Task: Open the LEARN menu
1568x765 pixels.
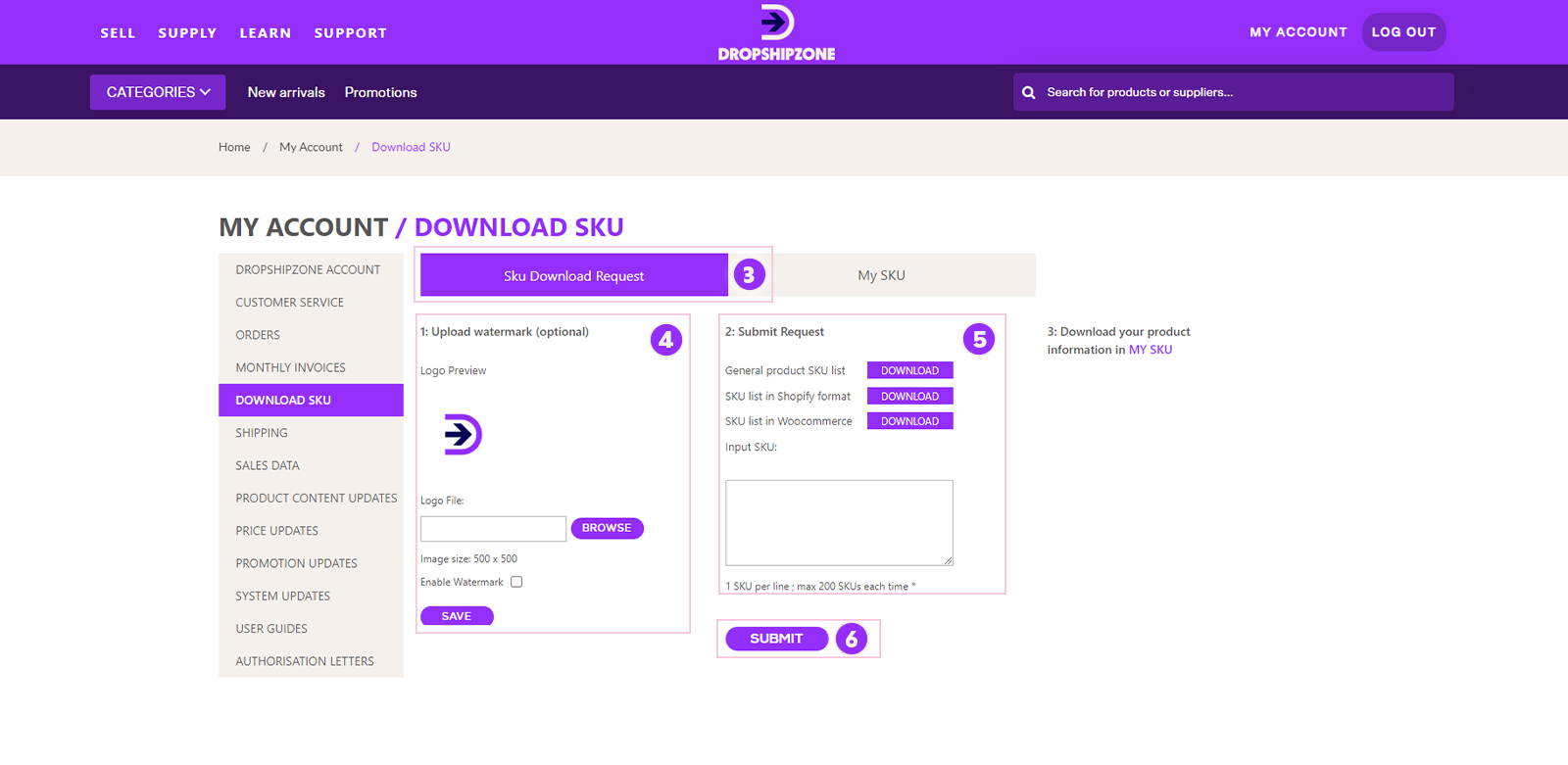Action: 266,33
